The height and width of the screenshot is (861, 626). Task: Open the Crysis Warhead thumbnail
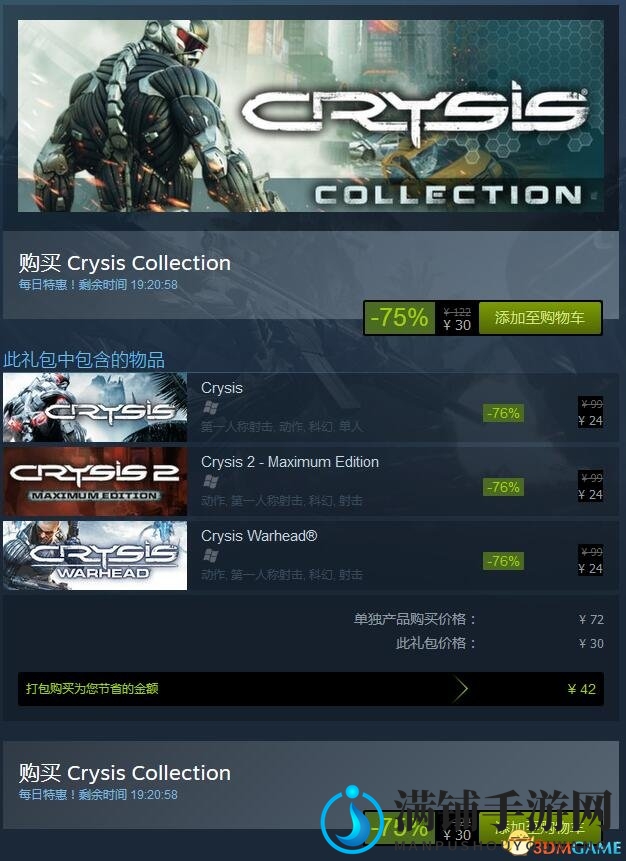click(x=95, y=556)
